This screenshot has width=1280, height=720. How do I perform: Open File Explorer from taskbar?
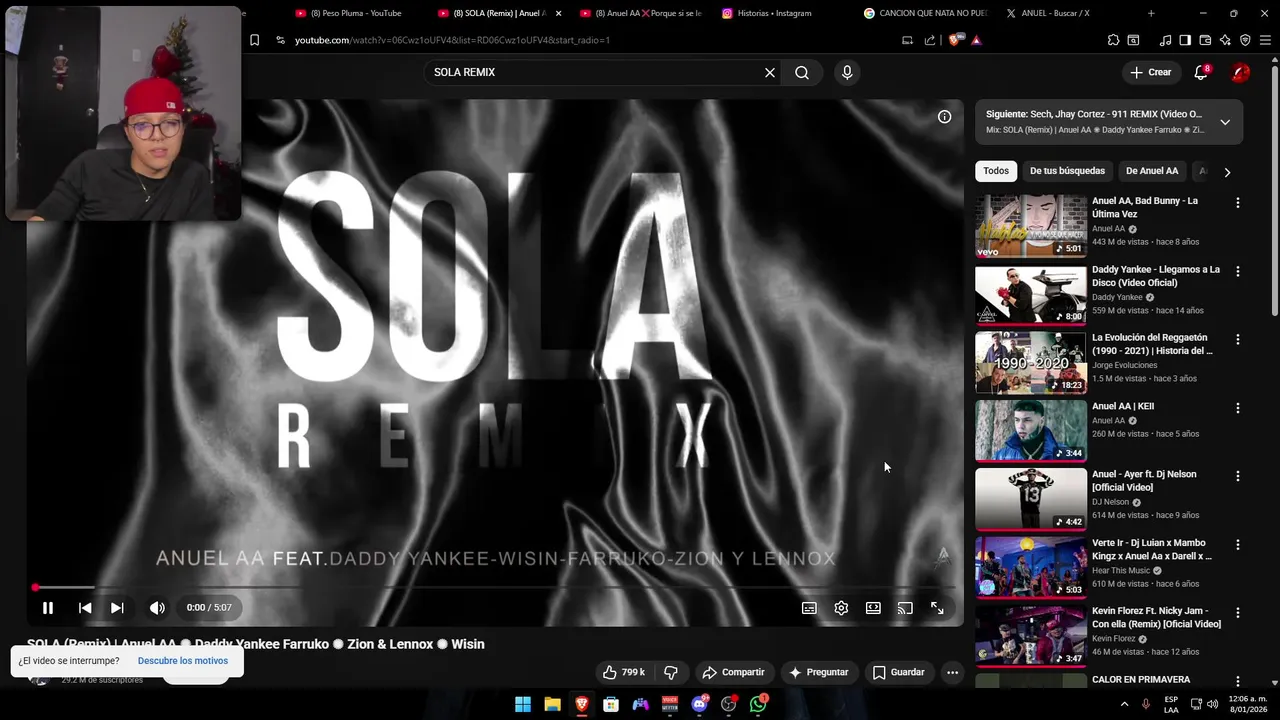point(552,704)
